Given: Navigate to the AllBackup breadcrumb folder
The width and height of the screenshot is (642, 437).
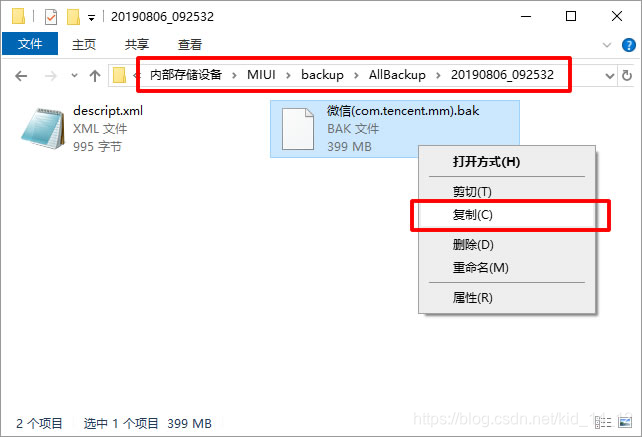Looking at the screenshot, I should (x=397, y=75).
